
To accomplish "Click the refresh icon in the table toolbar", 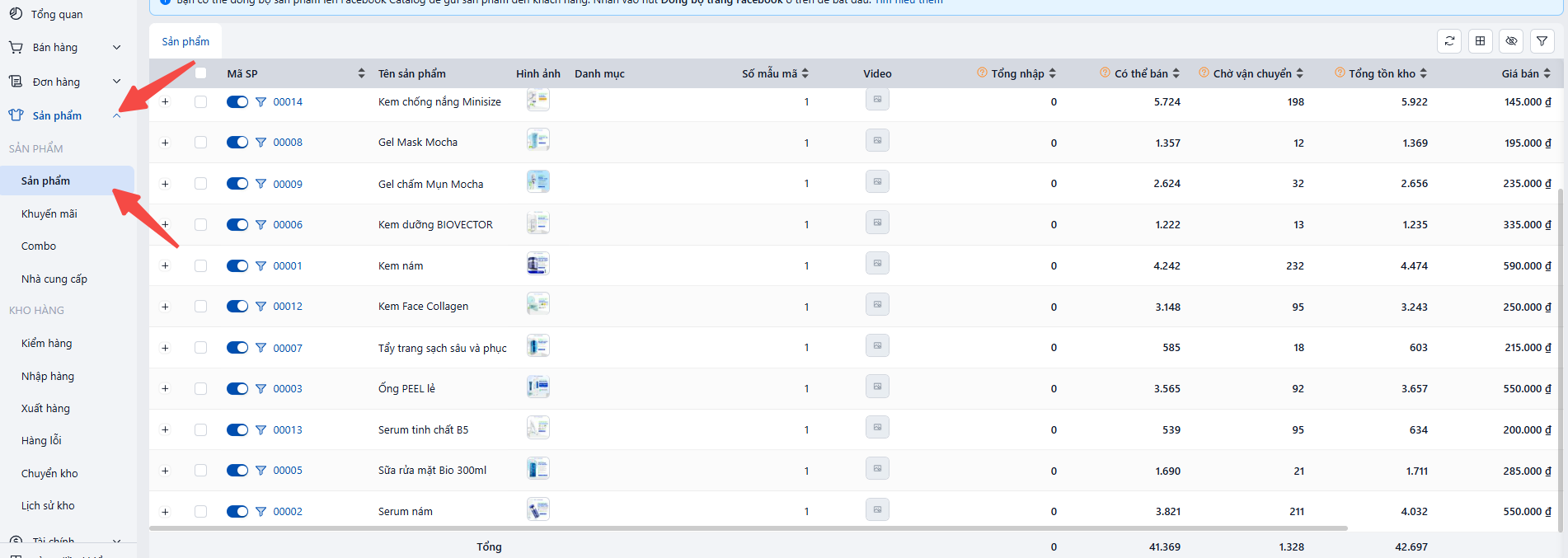I will click(1449, 41).
